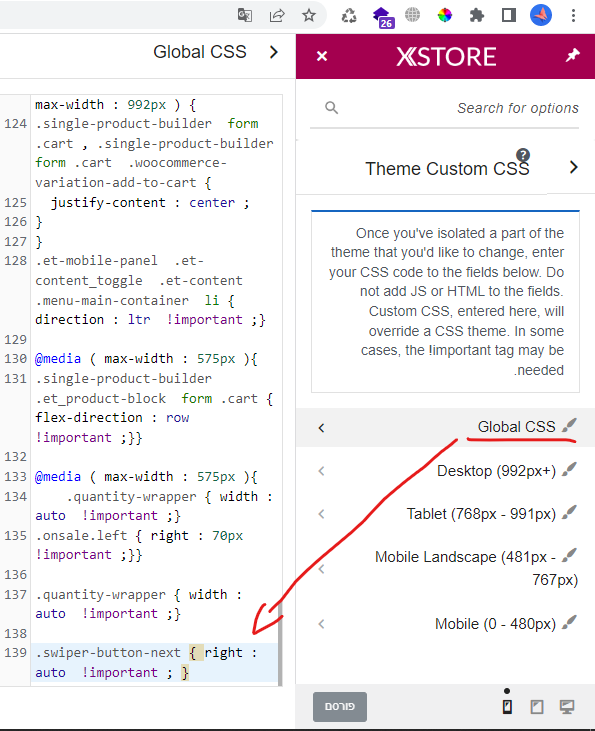Click the code editor vertical scrollbar
Image resolution: width=595 pixels, height=731 pixels.
pos(280,643)
